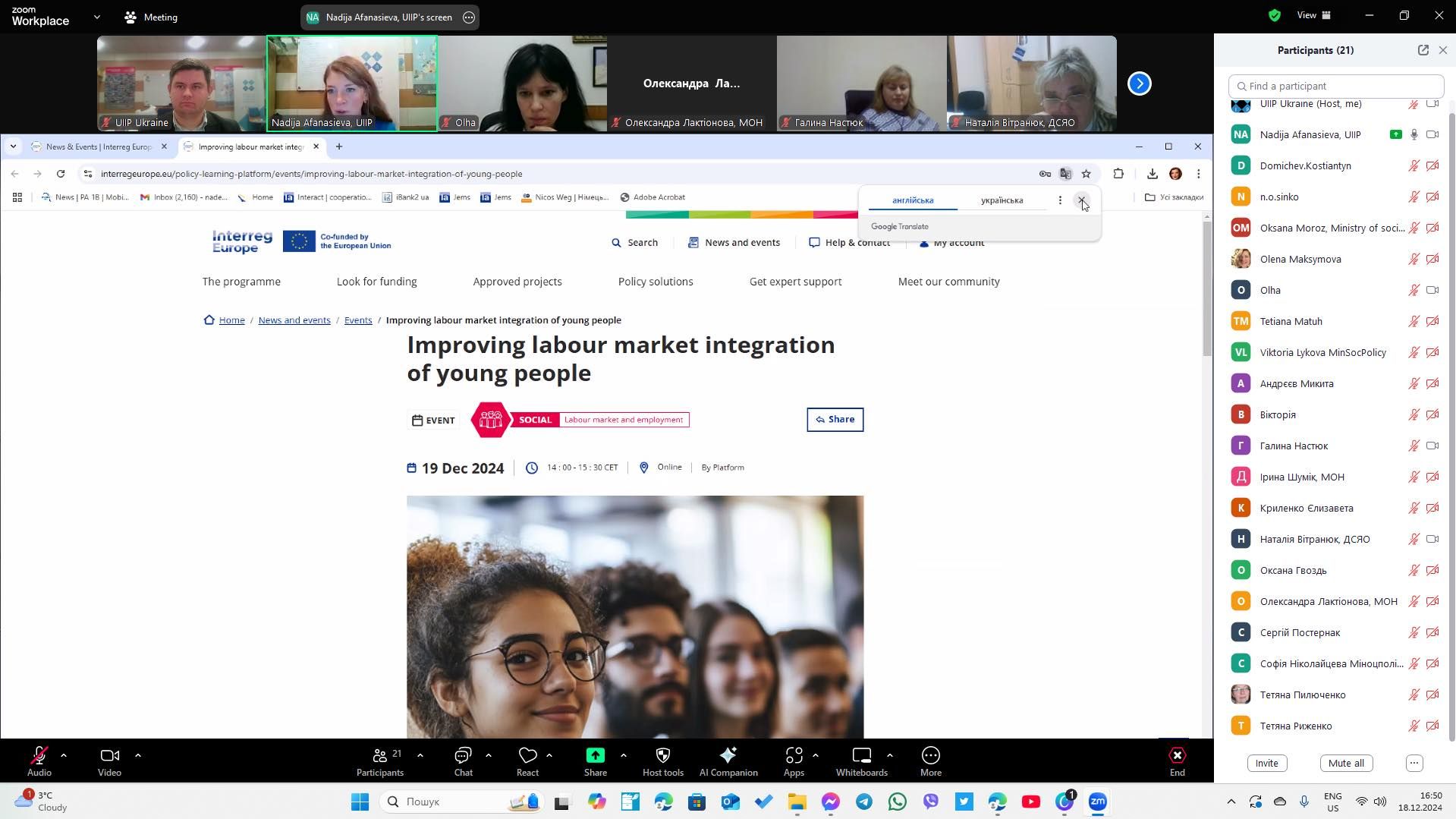Open the React emoji panel
This screenshot has height=819, width=1456.
[x=527, y=761]
